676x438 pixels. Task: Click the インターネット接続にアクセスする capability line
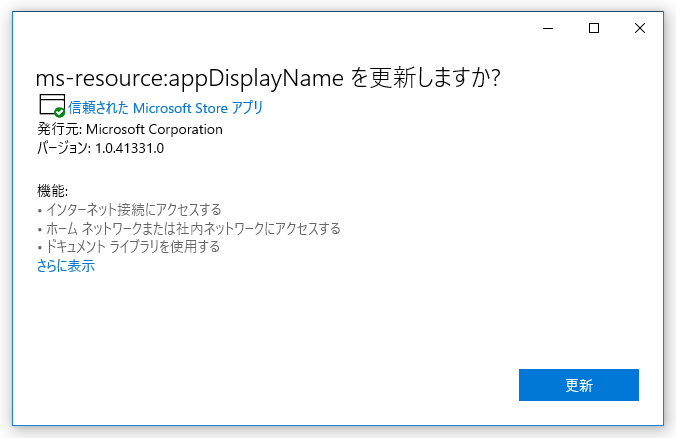[x=129, y=210]
